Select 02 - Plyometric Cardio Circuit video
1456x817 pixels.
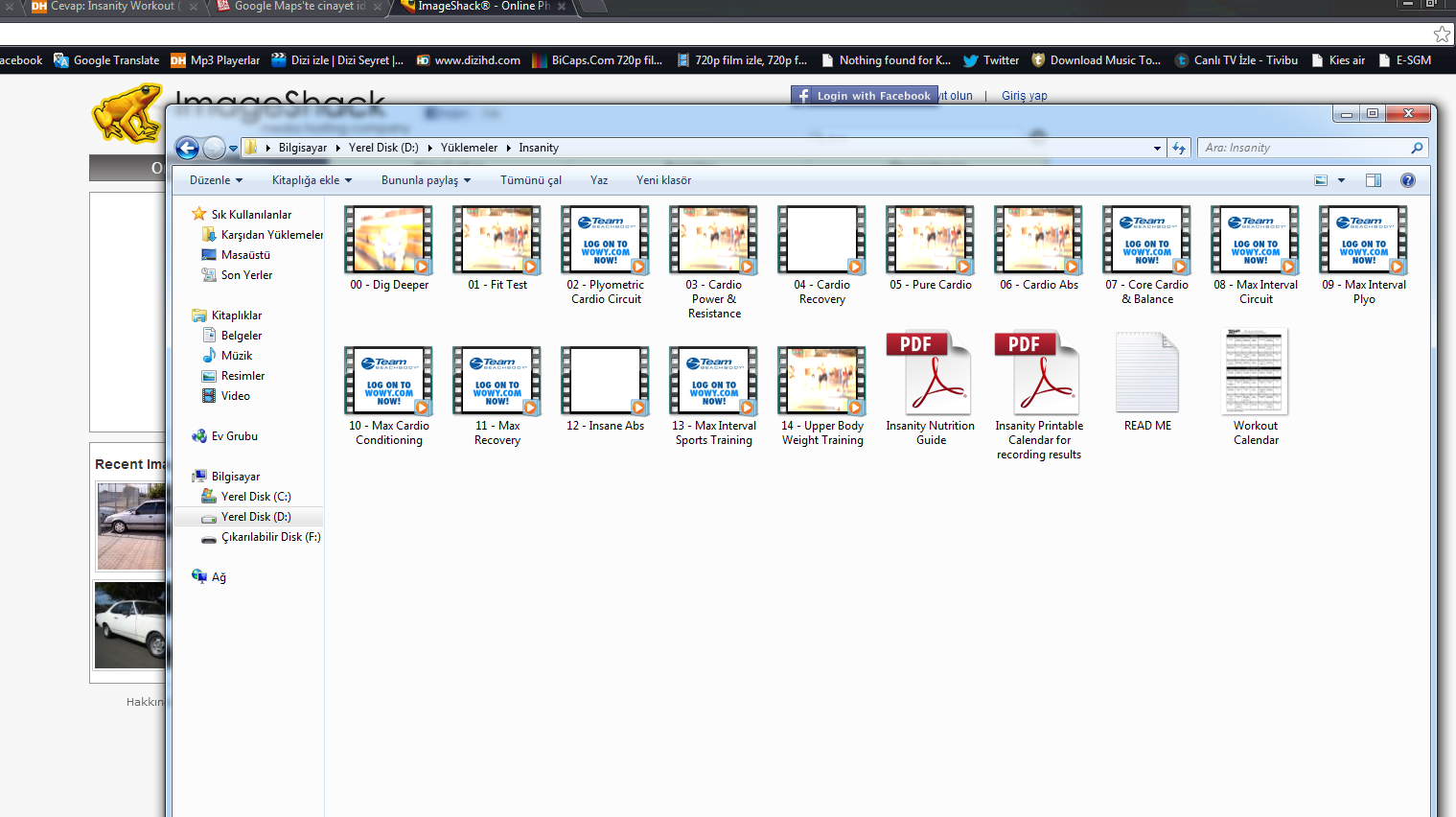click(x=605, y=255)
